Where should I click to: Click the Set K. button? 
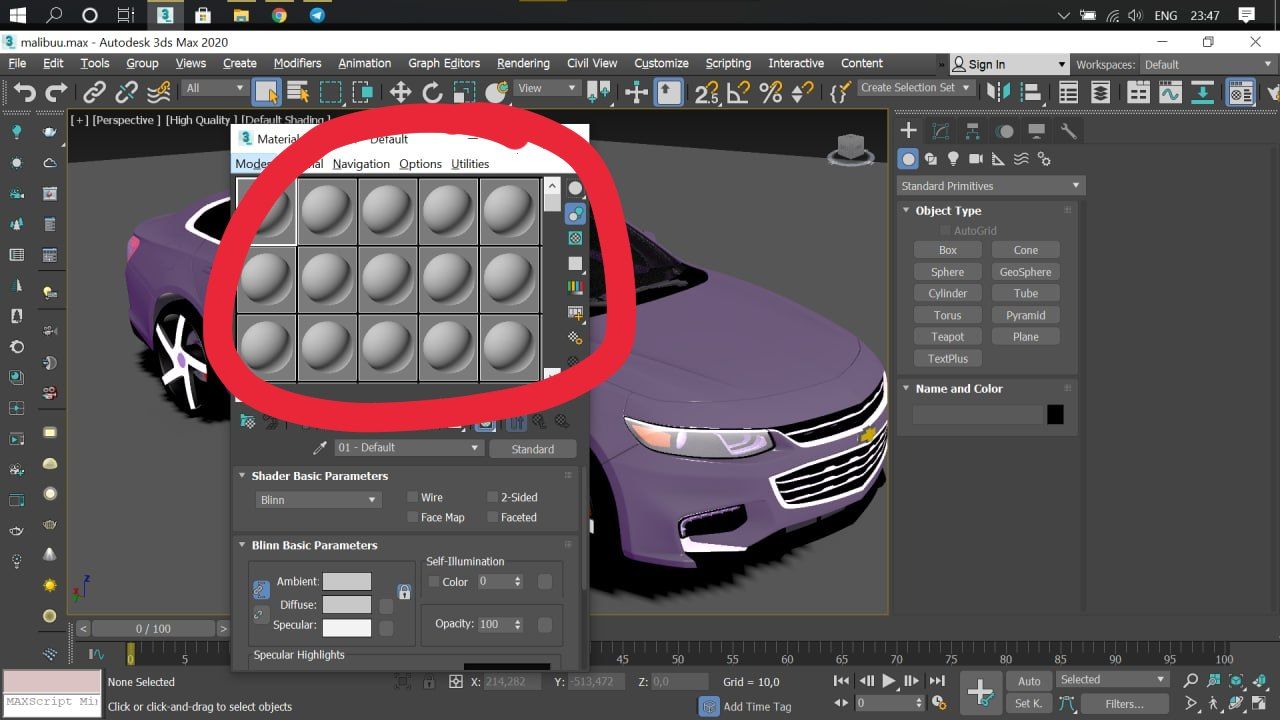coord(1029,704)
